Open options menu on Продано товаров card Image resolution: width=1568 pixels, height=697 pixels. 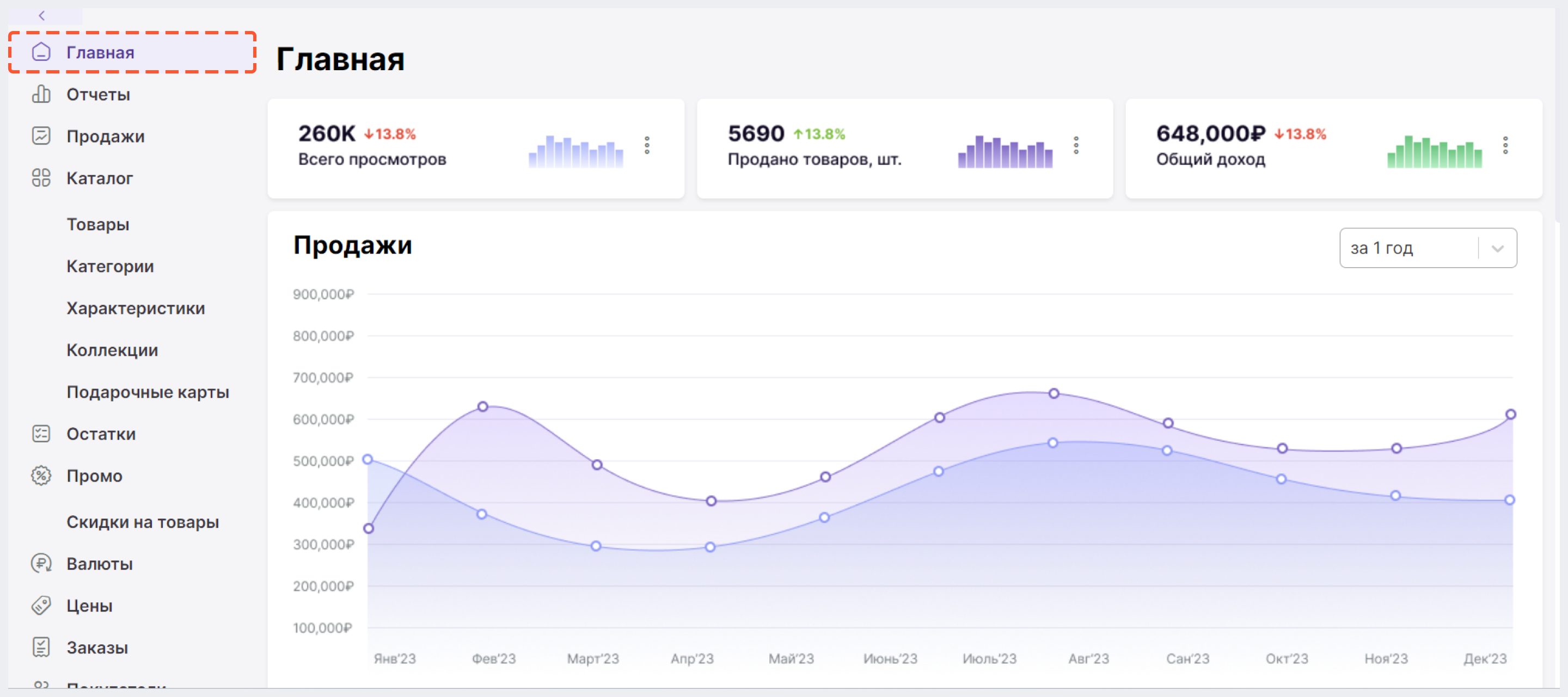pyautogui.click(x=1076, y=145)
